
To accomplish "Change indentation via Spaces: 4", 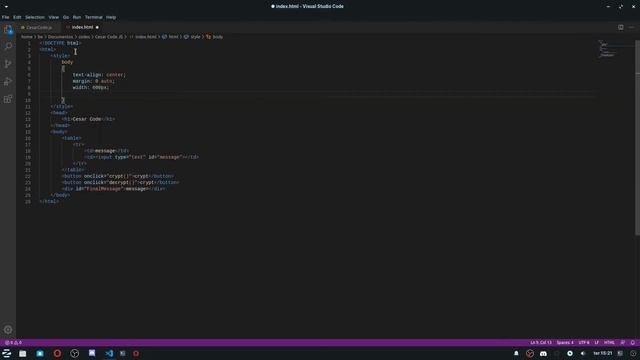I will pyautogui.click(x=565, y=342).
